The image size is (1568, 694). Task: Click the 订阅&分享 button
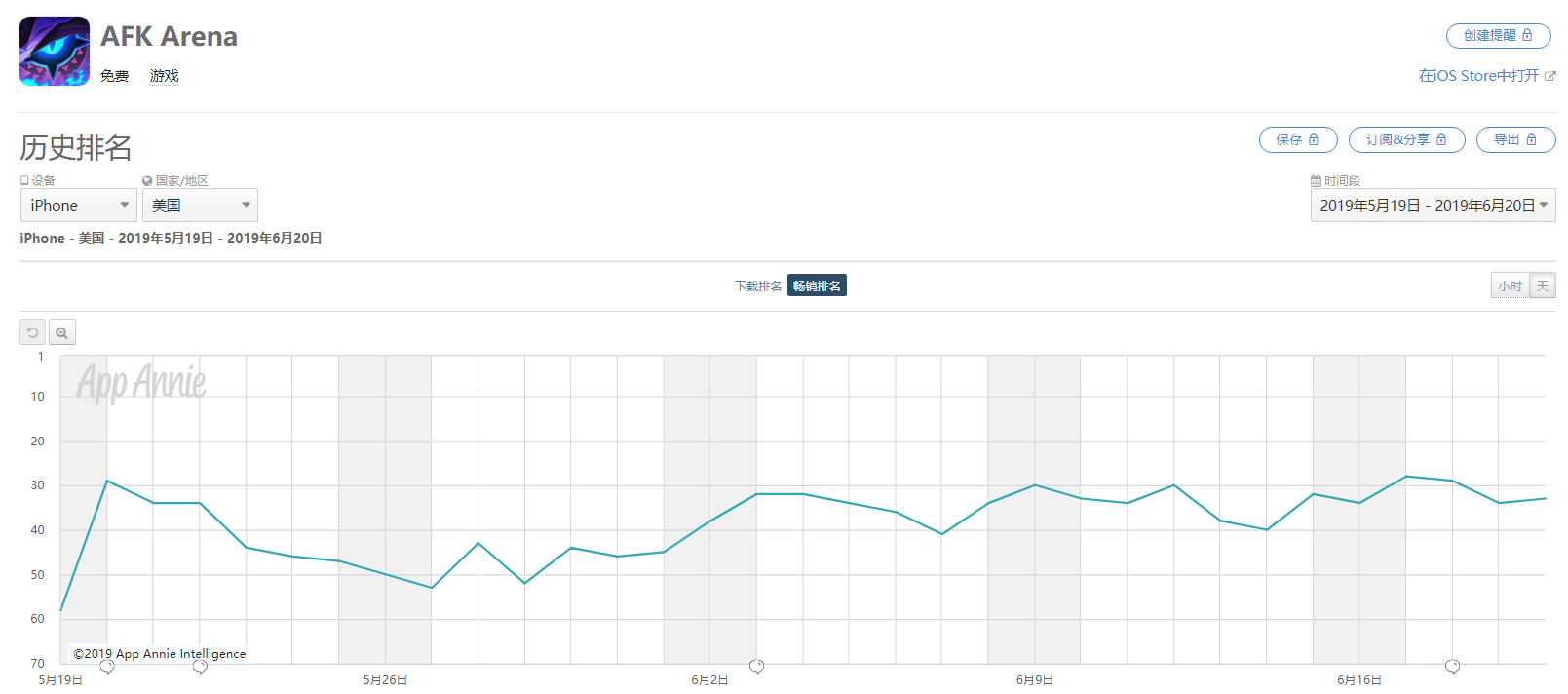(1406, 139)
